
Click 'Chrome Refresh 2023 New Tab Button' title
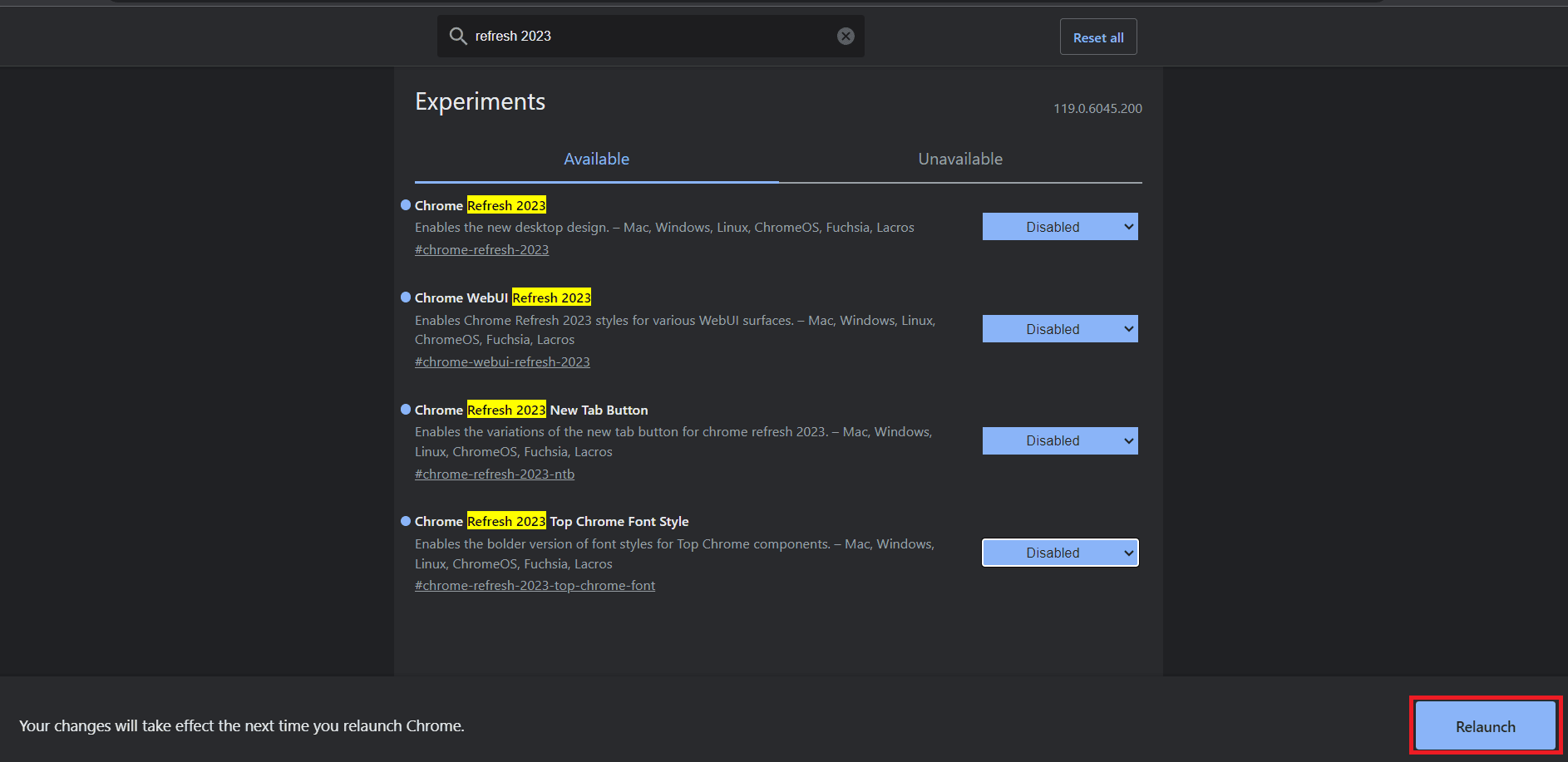pyautogui.click(x=531, y=410)
